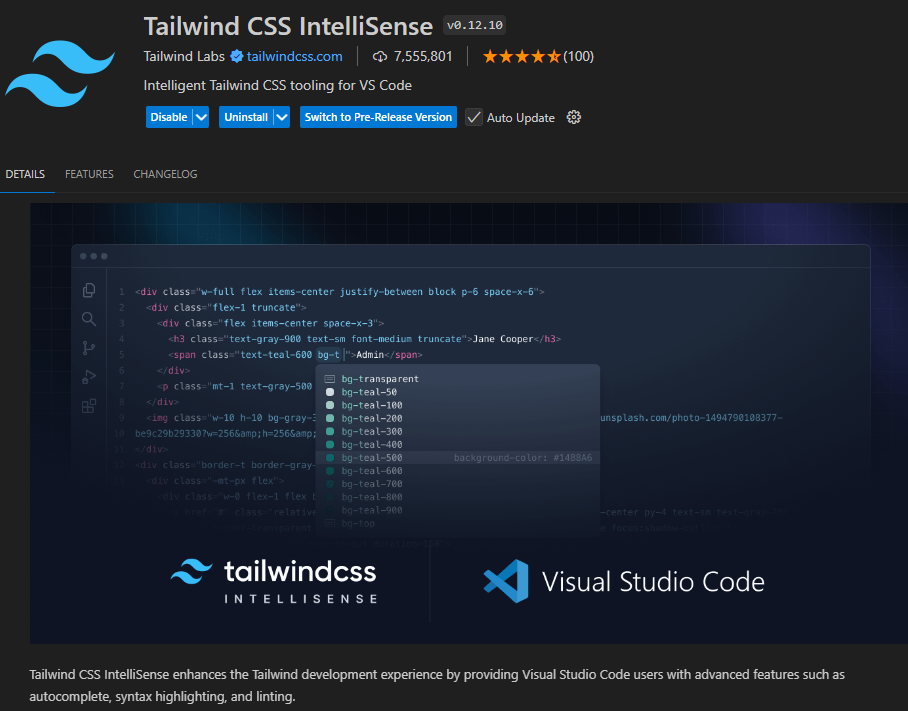This screenshot has width=908, height=711.
Task: Open the extension settings gear
Action: click(573, 118)
